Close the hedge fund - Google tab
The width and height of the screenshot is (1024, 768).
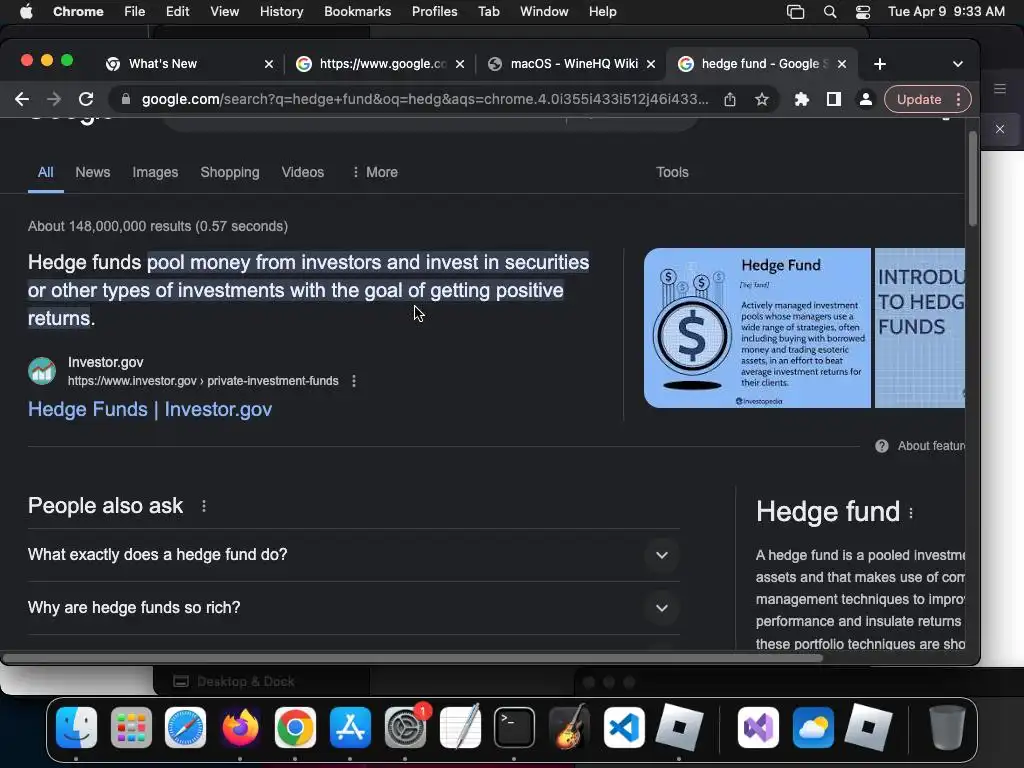pyautogui.click(x=842, y=64)
